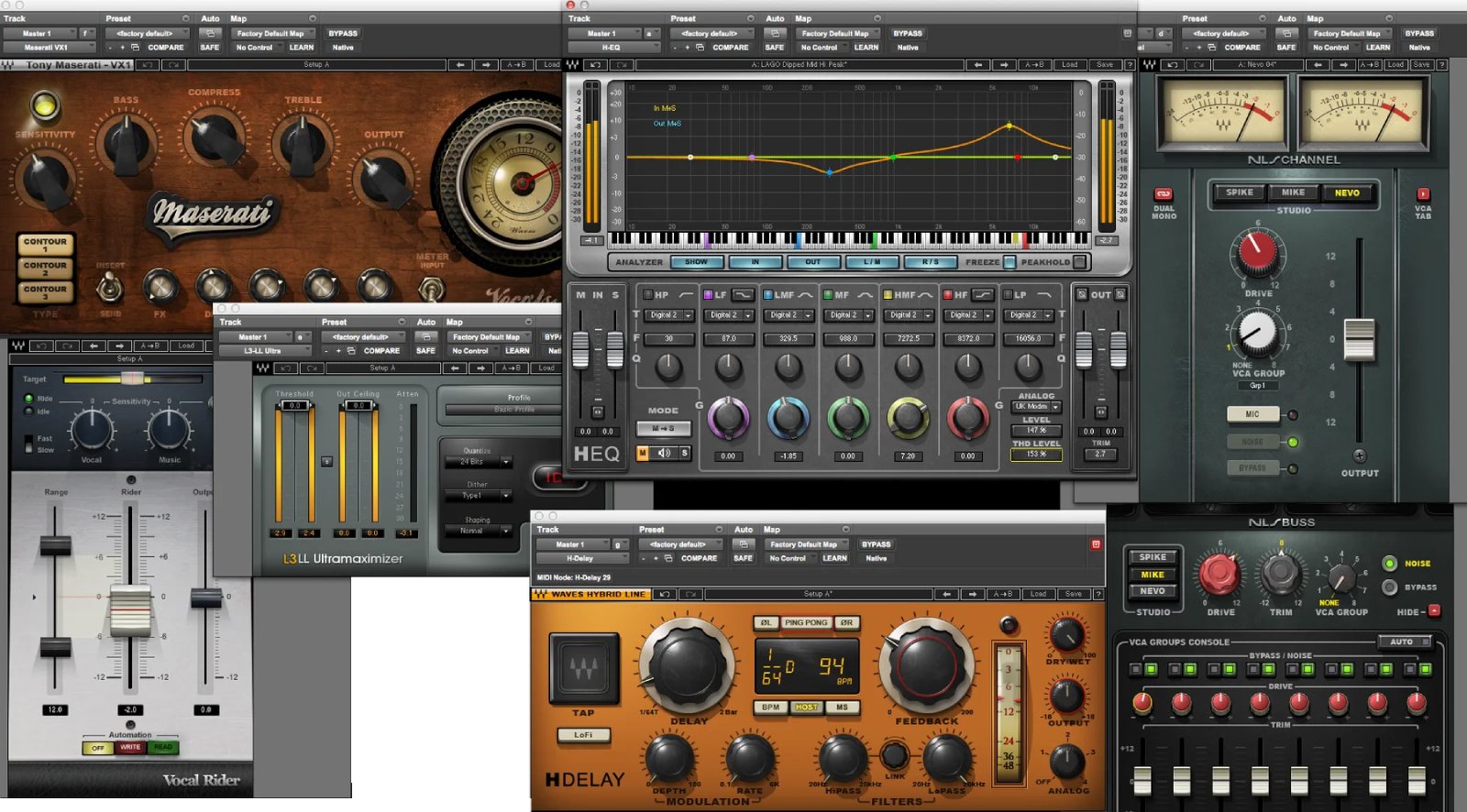1467x812 pixels.
Task: Open H-Delay help question mark
Action: tap(1098, 594)
